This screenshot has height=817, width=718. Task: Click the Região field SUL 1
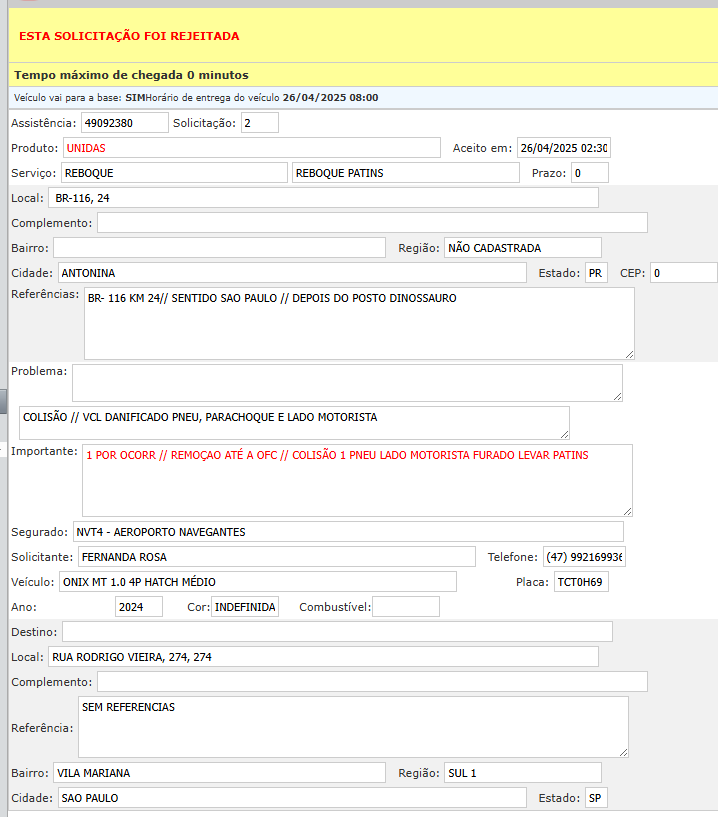point(523,773)
